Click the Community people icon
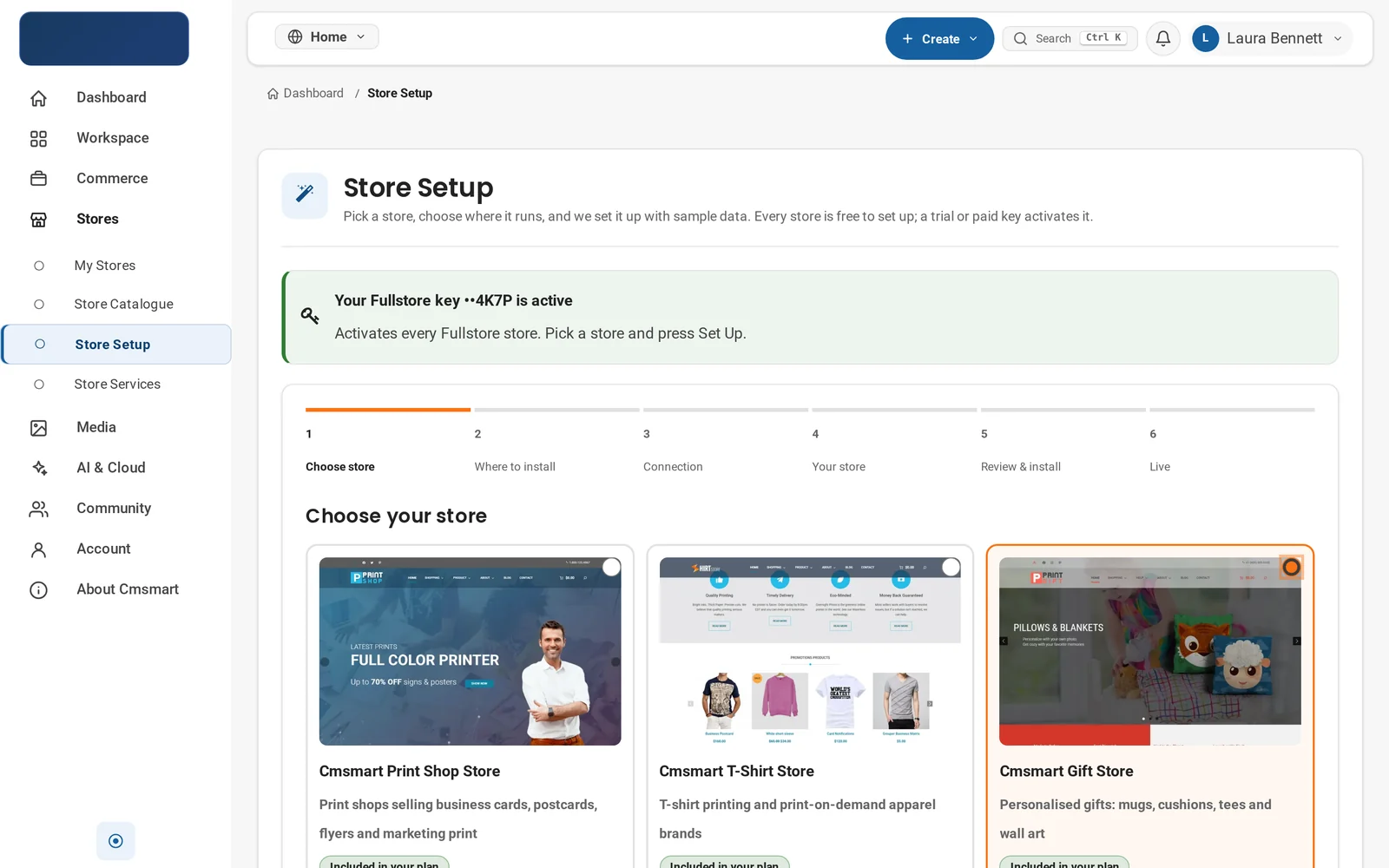This screenshot has height=868, width=1389. coord(38,509)
